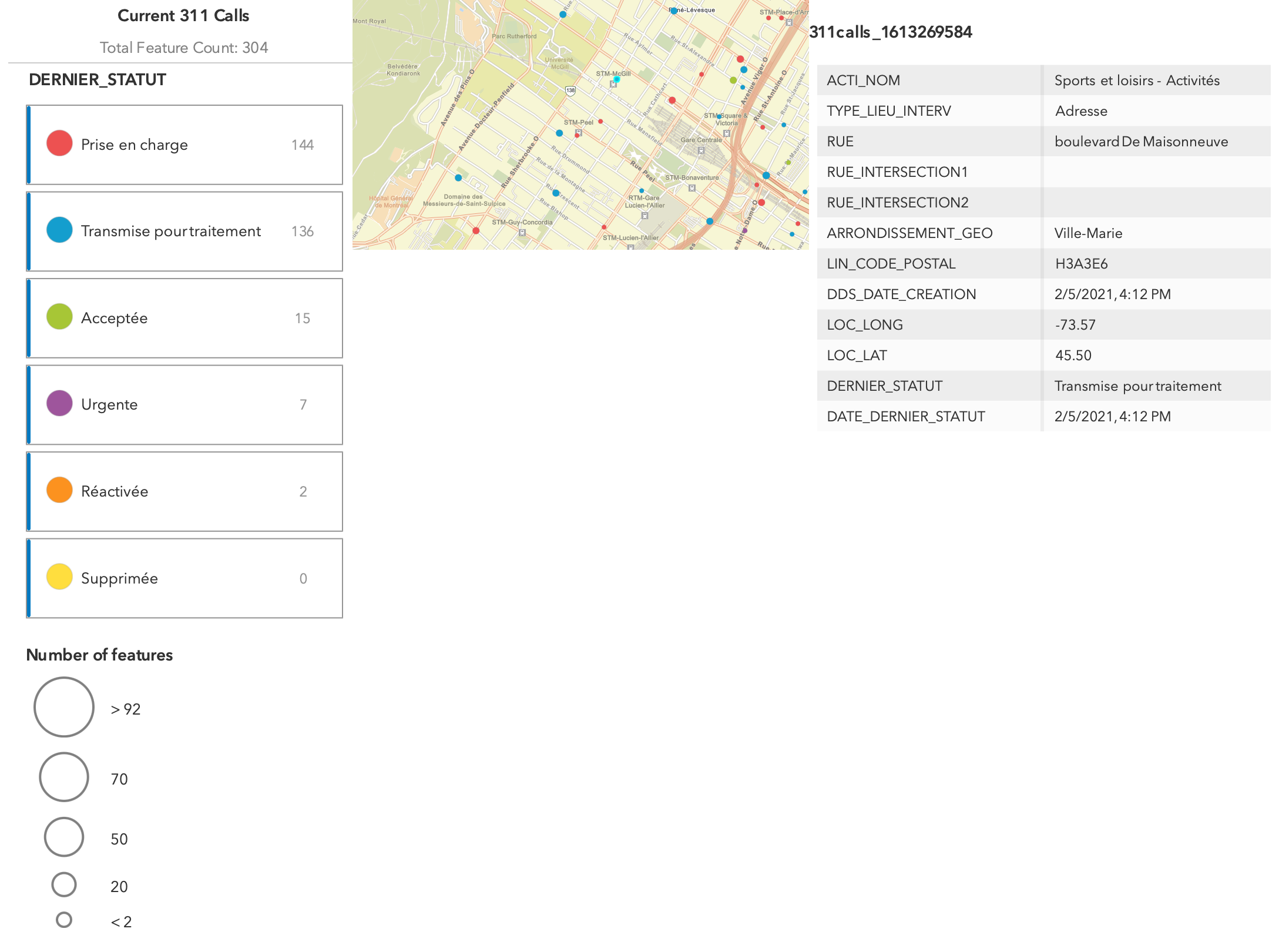
Task: Select the Supprimée status card
Action: point(184,578)
